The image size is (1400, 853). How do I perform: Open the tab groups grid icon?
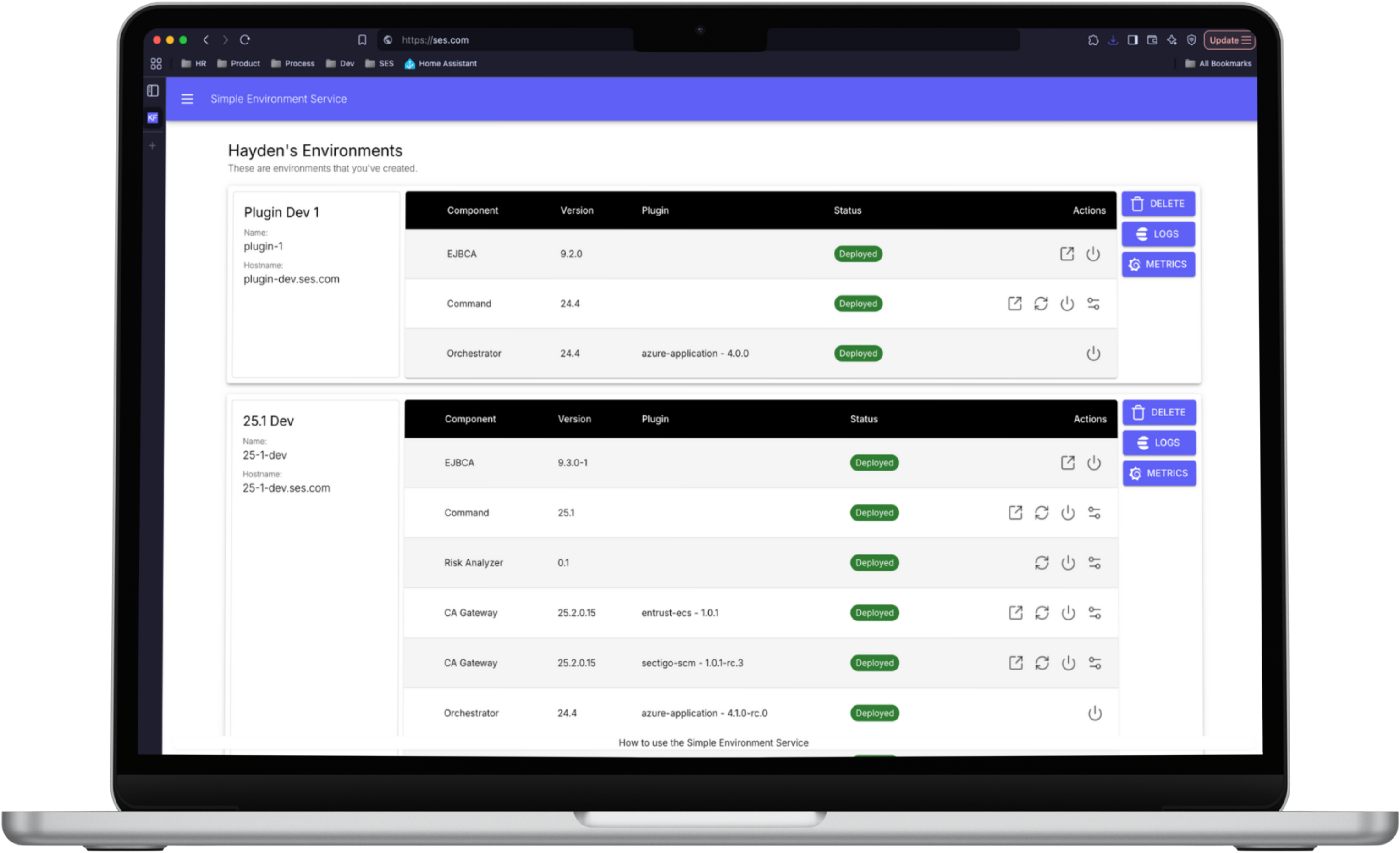point(156,64)
